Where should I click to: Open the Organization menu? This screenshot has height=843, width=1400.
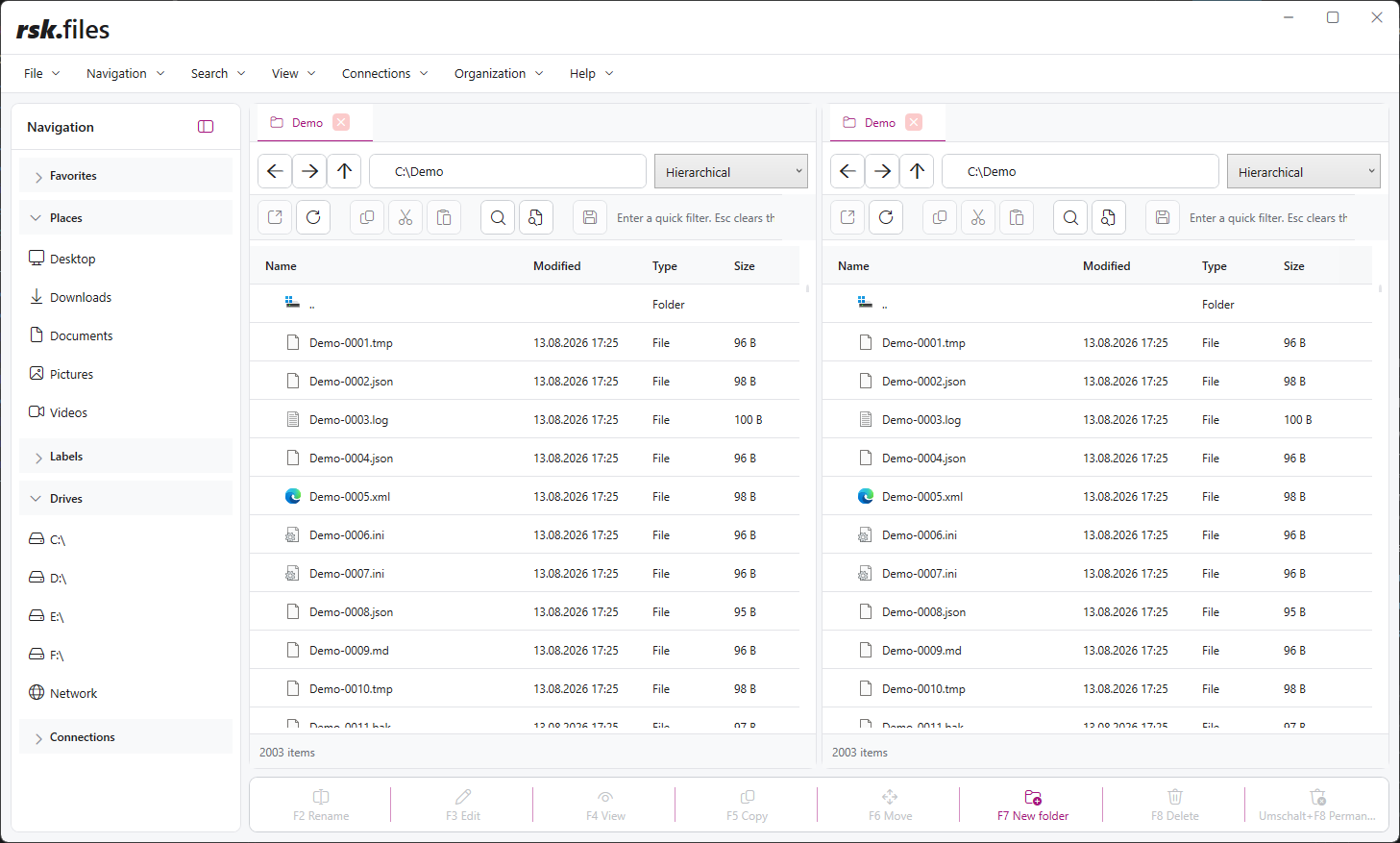(500, 73)
